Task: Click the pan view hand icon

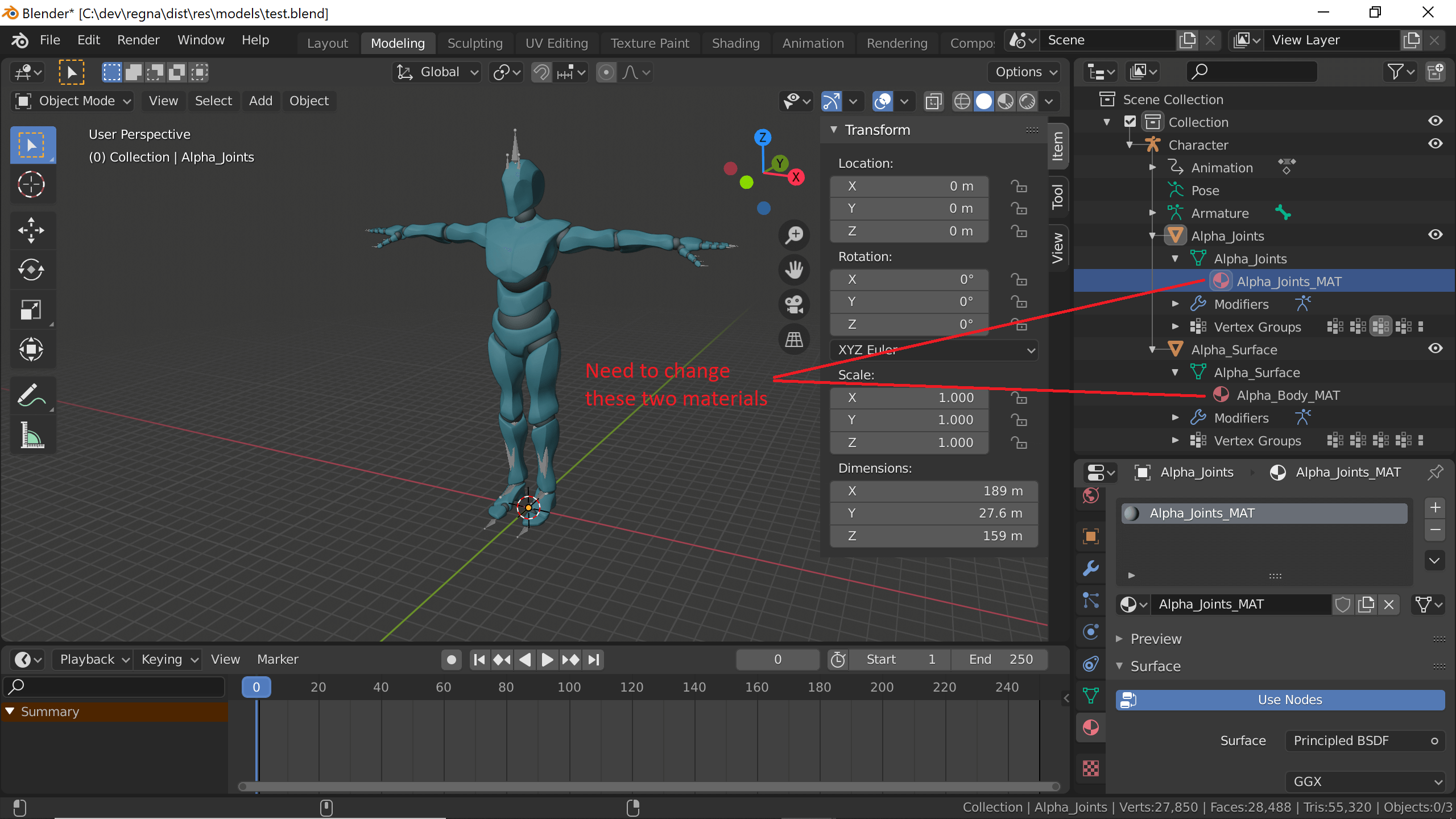Action: (794, 270)
